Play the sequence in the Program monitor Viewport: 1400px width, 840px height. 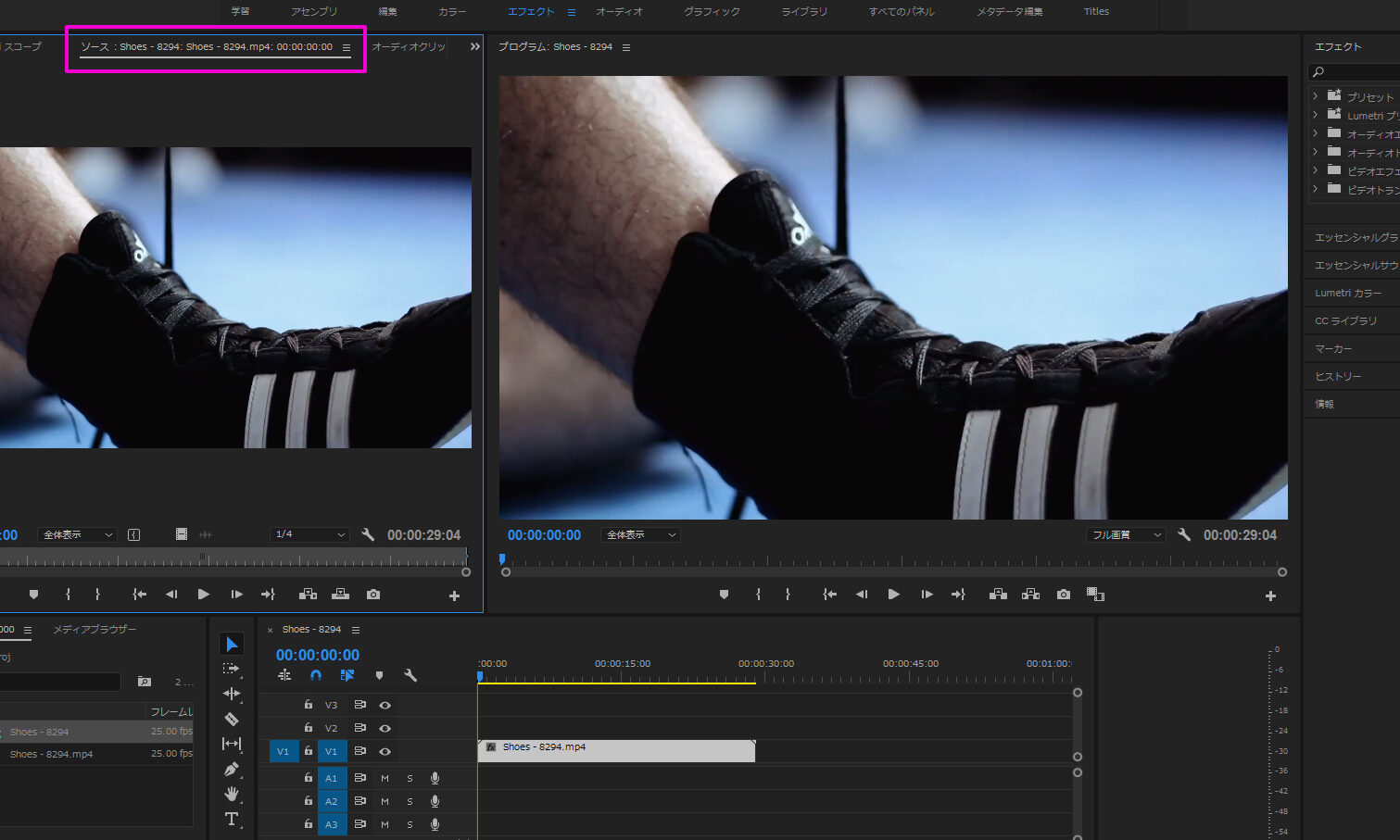[894, 595]
